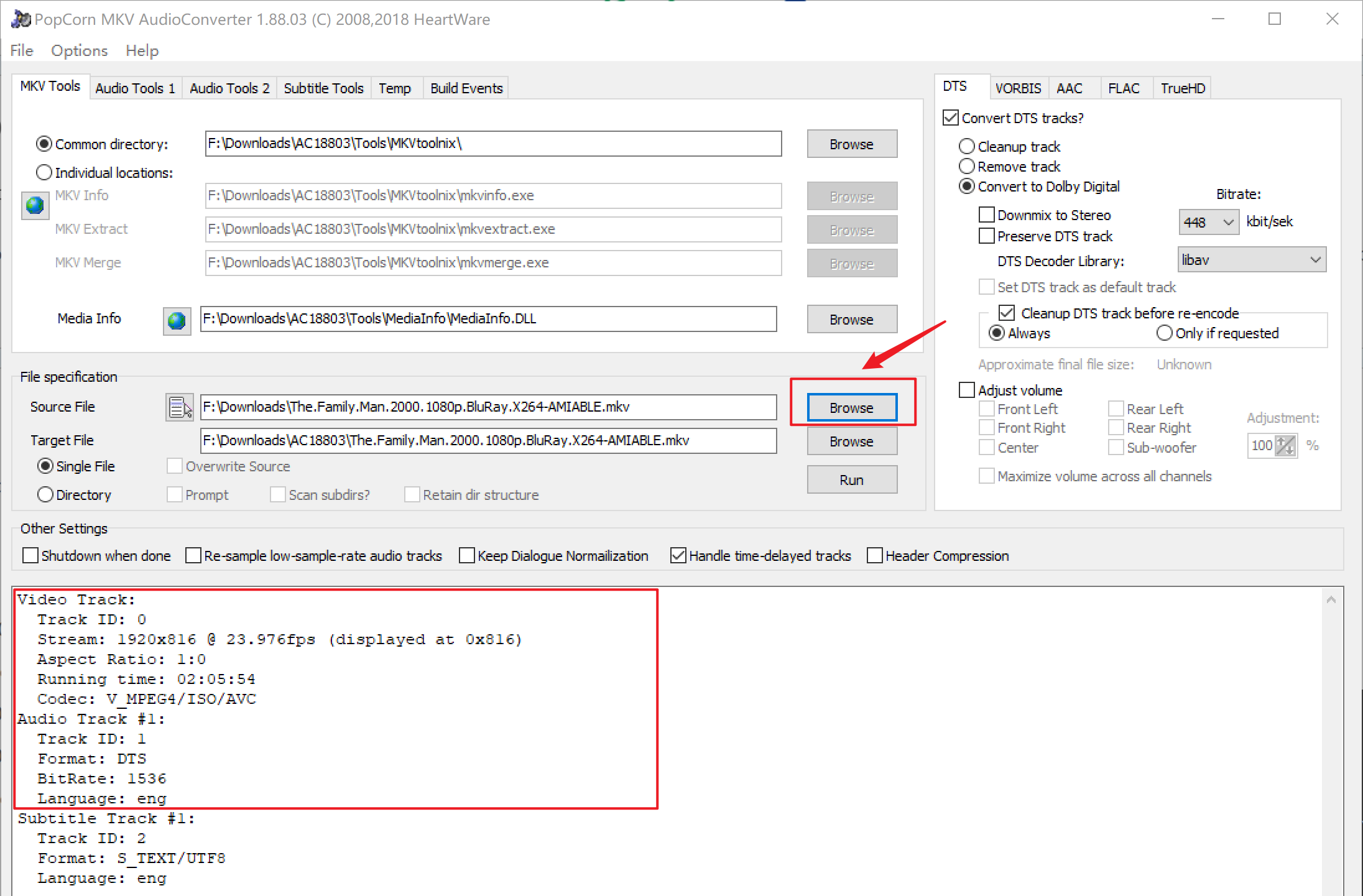Click the file list icon beside Source File
1363x896 pixels.
tap(179, 408)
